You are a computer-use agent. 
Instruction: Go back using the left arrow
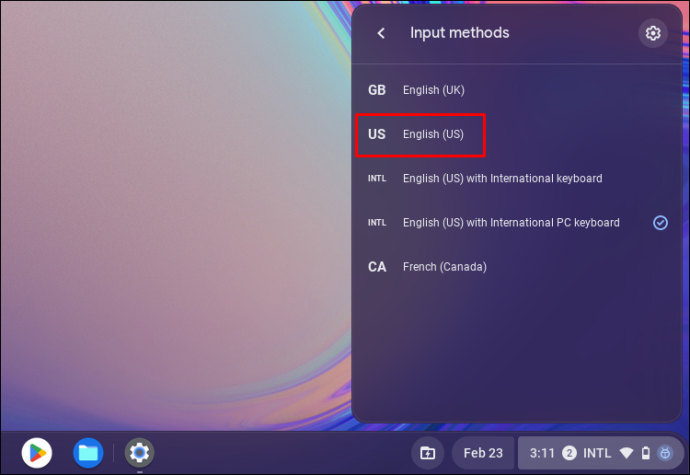[381, 33]
